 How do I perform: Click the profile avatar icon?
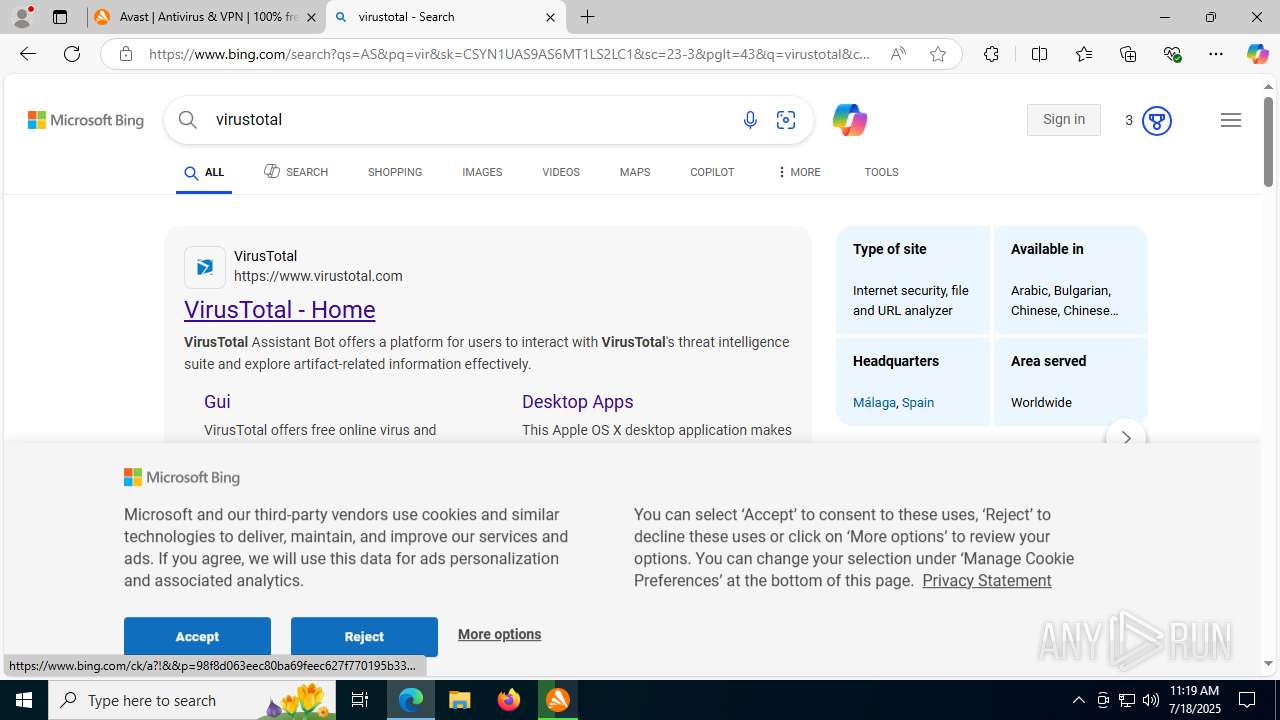click(22, 17)
